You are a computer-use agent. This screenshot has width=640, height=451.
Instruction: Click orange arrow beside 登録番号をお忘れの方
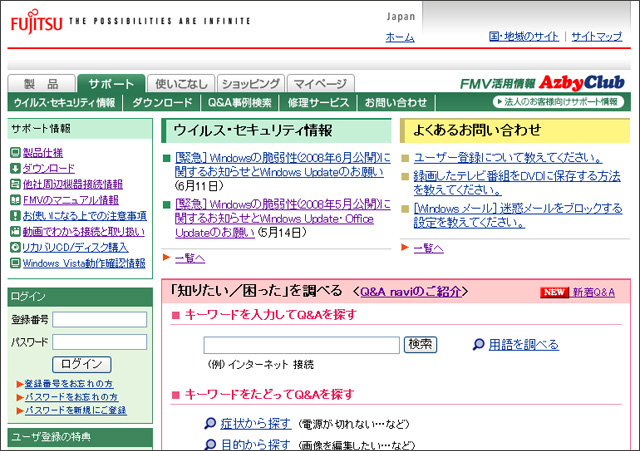coord(20,384)
